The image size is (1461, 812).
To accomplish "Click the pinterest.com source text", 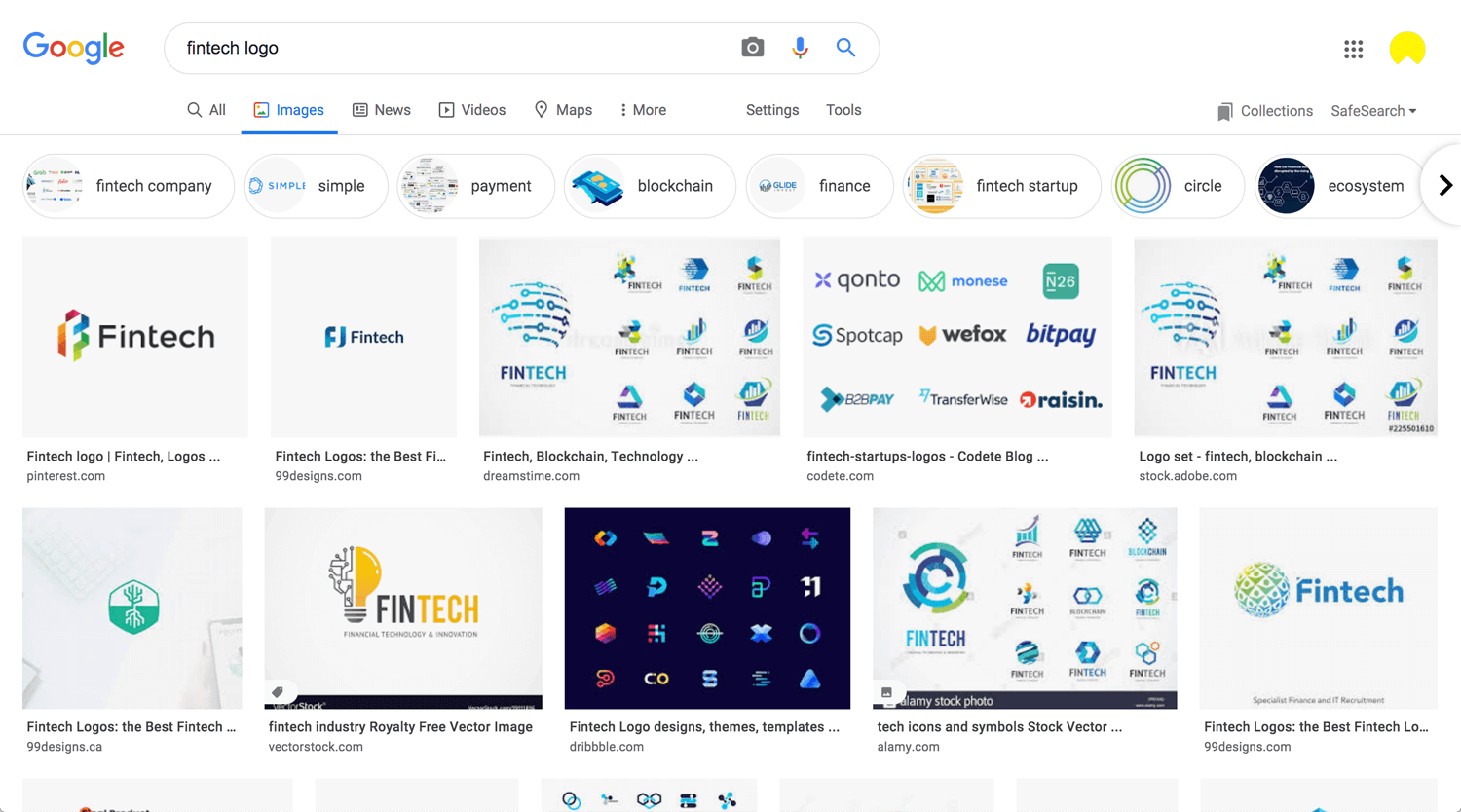I will coord(66,476).
